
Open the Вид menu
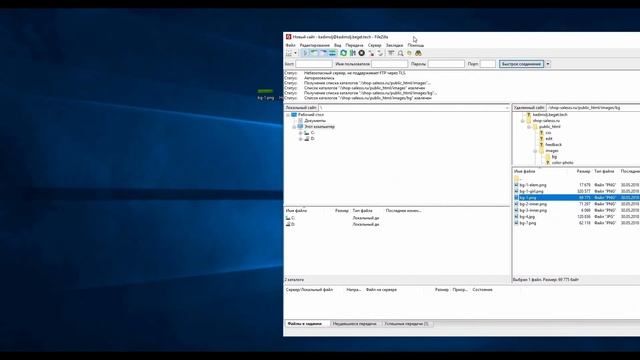338,45
